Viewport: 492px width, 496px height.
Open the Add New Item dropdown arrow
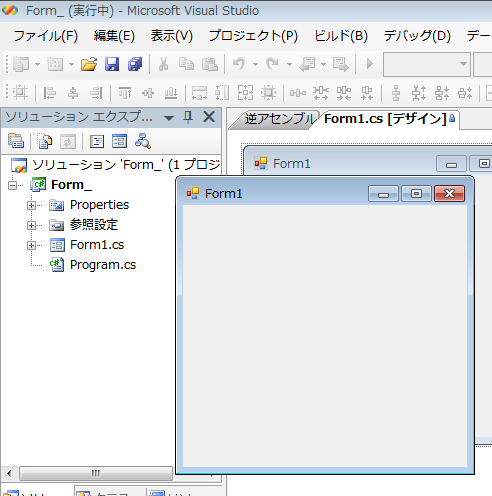coord(71,64)
